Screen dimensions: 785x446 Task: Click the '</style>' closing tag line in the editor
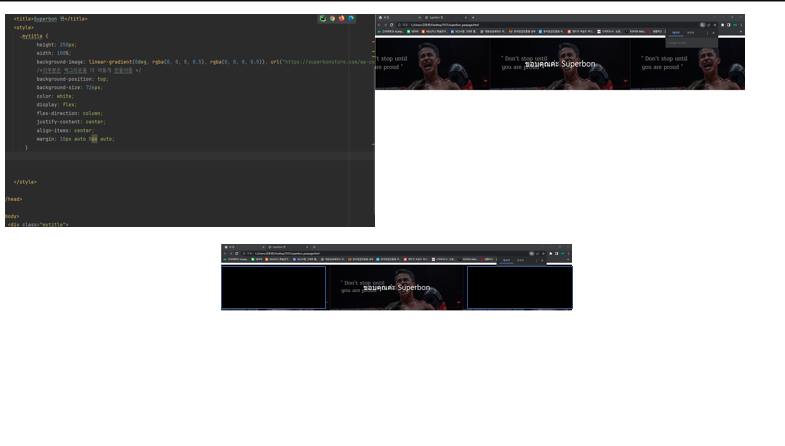click(25, 182)
